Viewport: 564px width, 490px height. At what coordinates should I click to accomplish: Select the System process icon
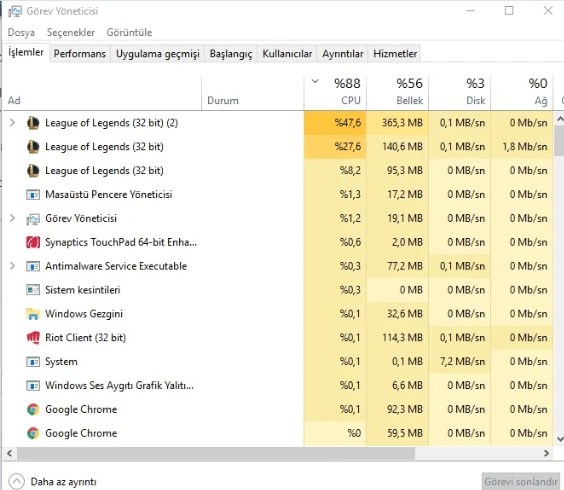33,362
